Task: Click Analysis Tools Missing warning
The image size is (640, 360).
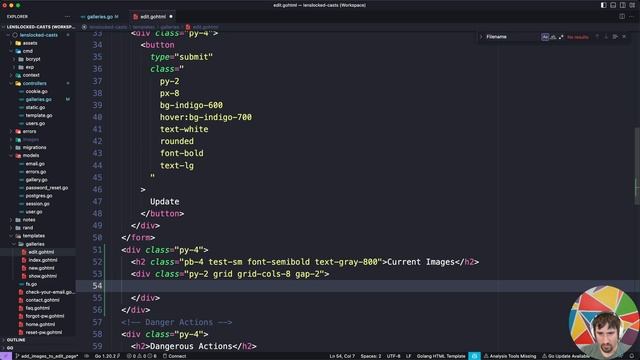Action: tap(510, 356)
